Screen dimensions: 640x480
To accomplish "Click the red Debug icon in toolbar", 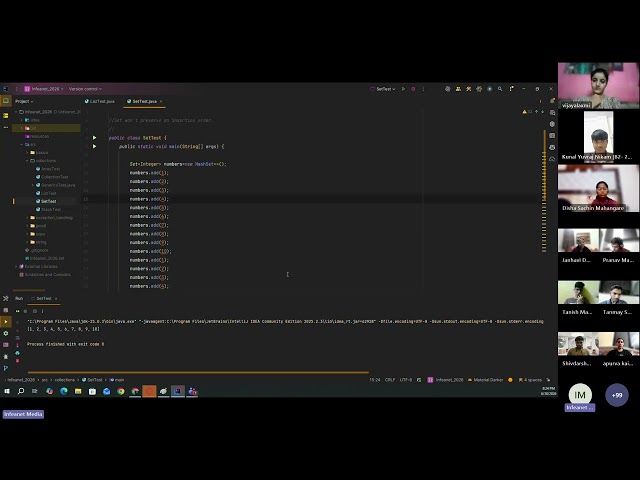I will [x=413, y=89].
